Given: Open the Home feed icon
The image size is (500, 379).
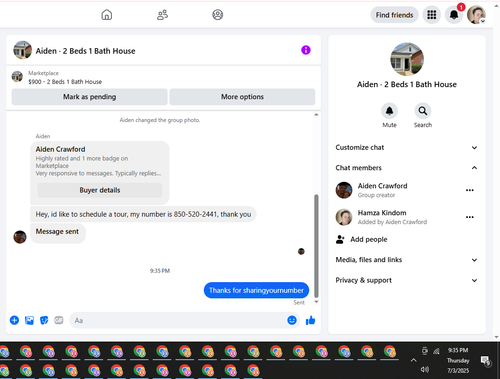Looking at the screenshot, I should coord(107,15).
